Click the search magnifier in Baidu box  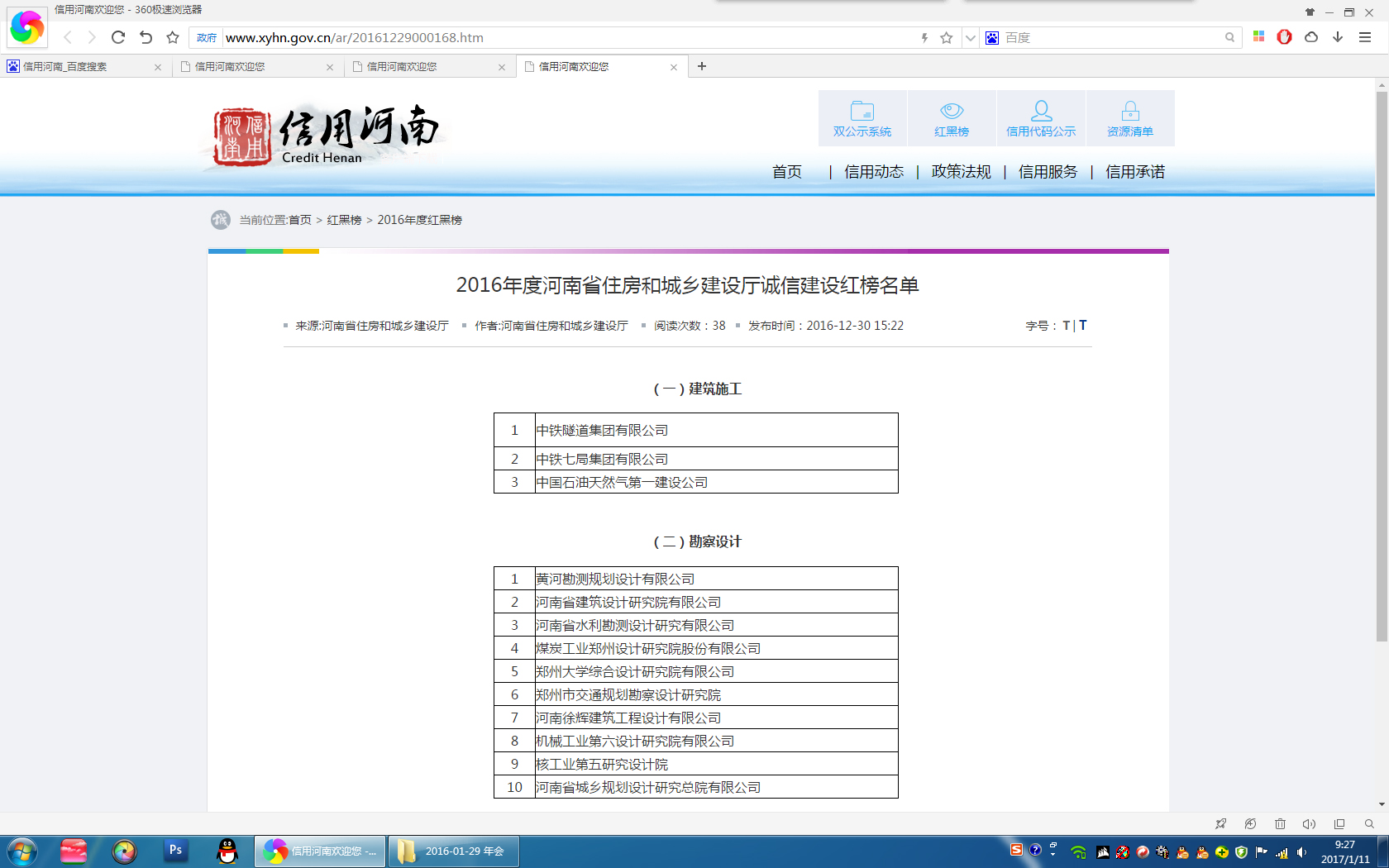click(1229, 38)
